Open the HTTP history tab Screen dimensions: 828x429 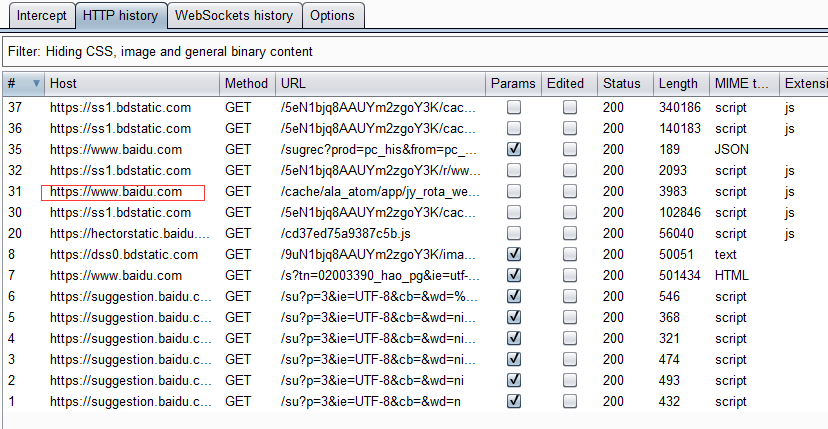click(121, 15)
